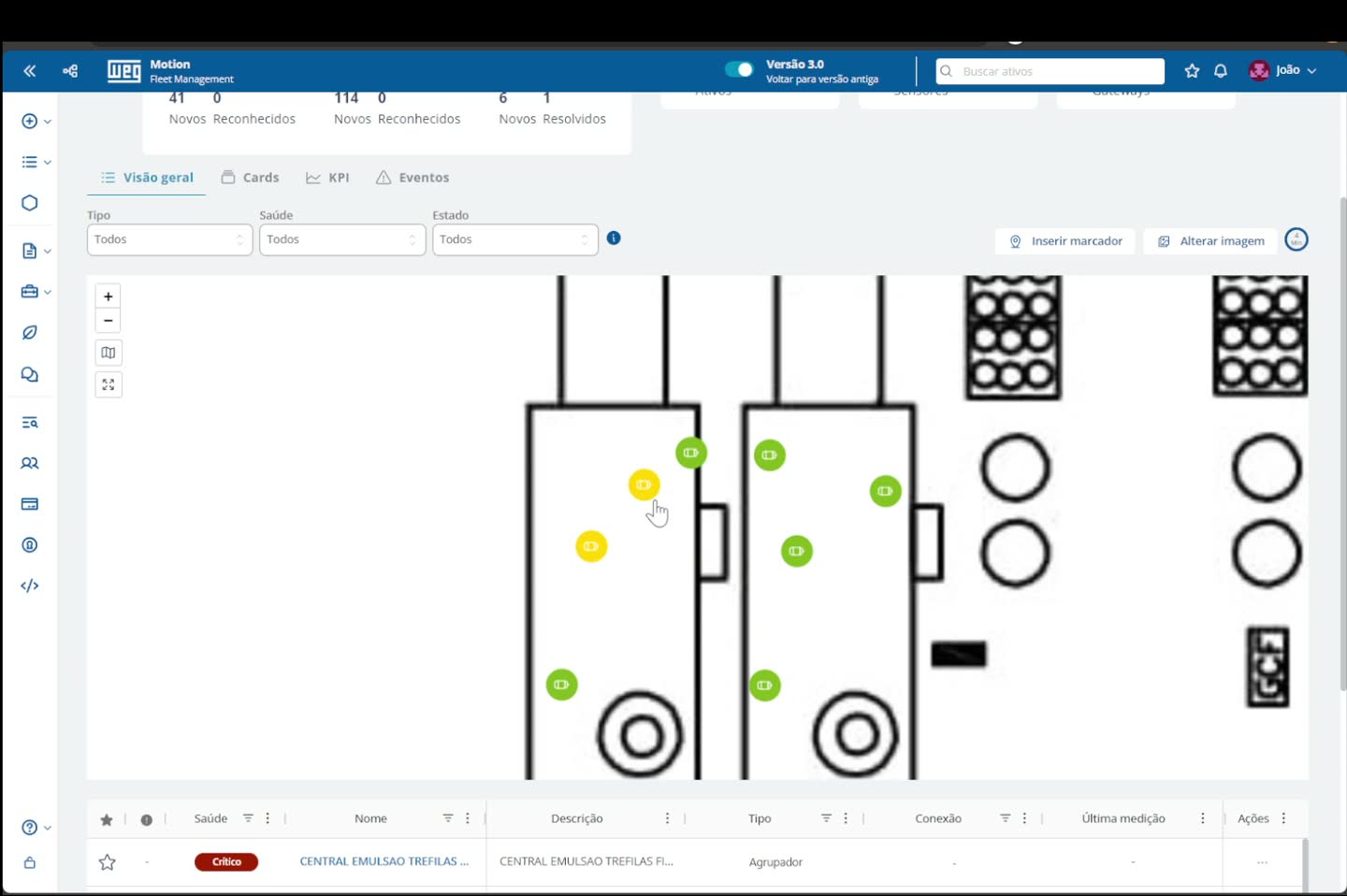Open the Tipo filter dropdown
This screenshot has width=1347, height=896.
169,239
